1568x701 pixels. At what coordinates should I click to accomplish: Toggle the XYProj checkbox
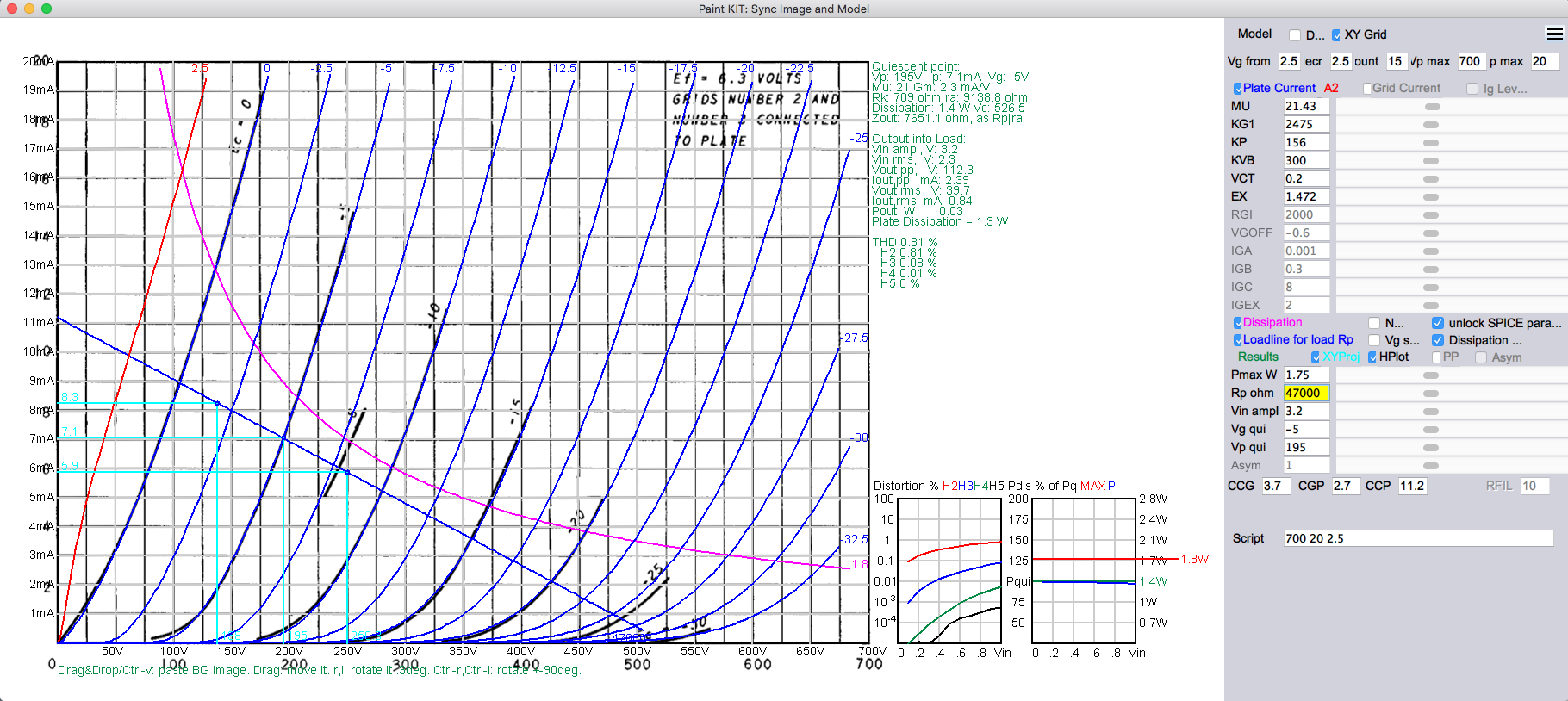coord(1316,357)
